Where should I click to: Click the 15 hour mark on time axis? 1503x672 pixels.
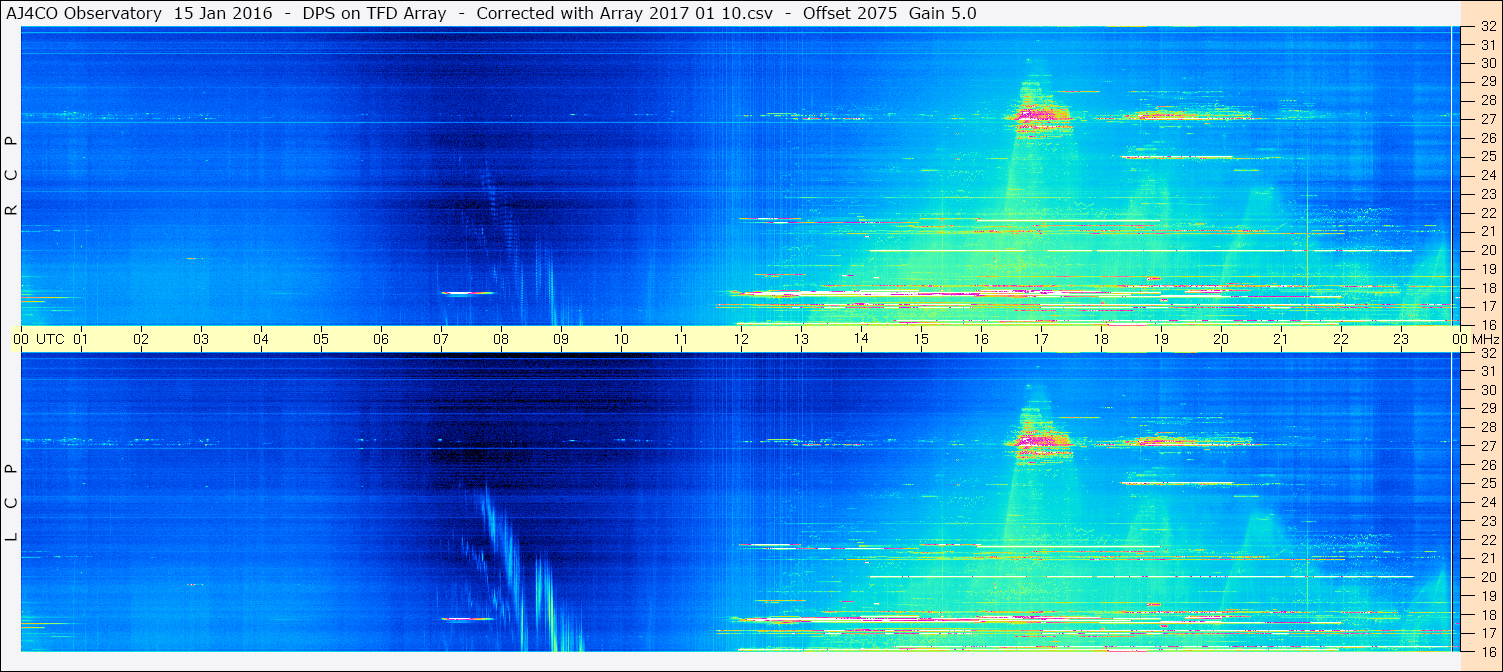click(x=921, y=339)
